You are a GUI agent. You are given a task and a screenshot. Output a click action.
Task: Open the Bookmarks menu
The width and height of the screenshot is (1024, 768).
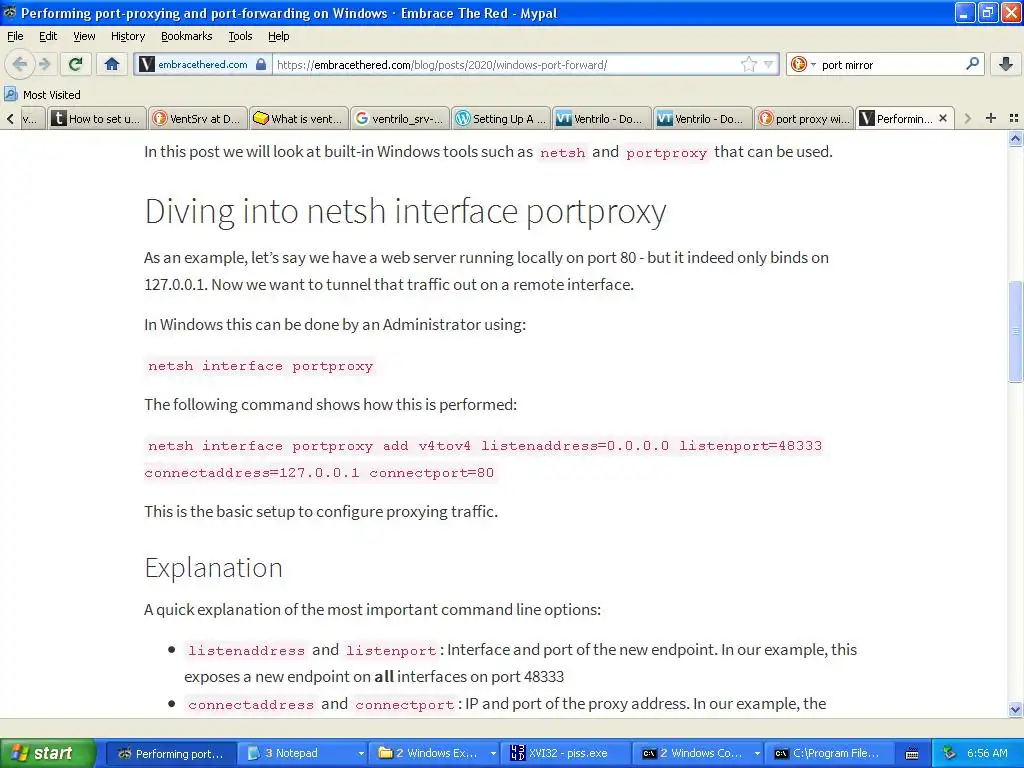pos(186,36)
